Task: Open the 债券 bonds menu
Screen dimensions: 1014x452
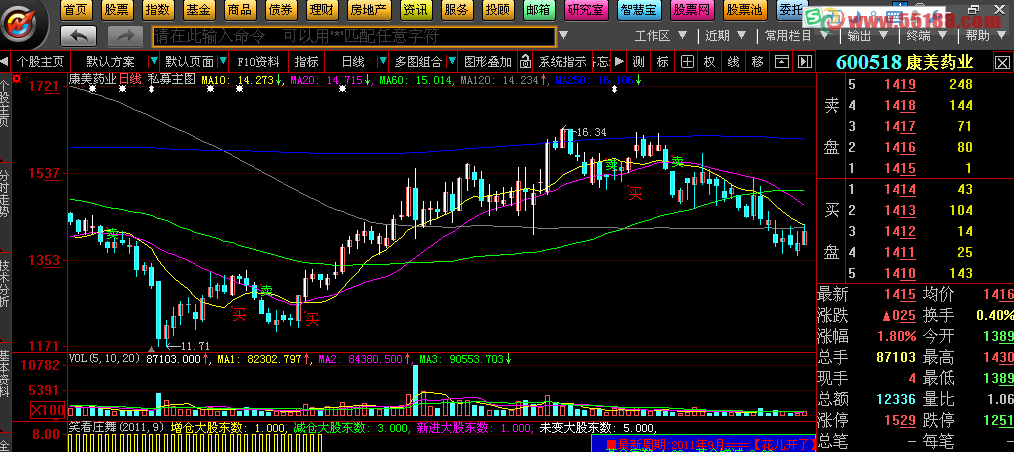Action: click(x=279, y=9)
